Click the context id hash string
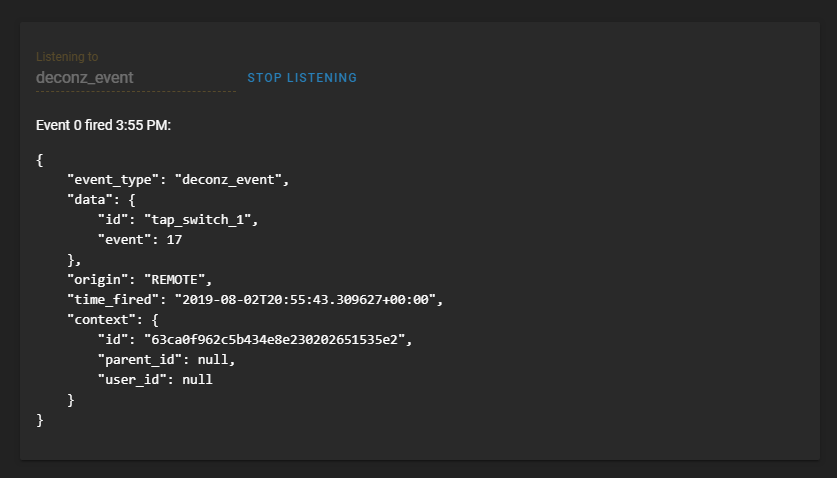This screenshot has height=478, width=837. pos(274,340)
